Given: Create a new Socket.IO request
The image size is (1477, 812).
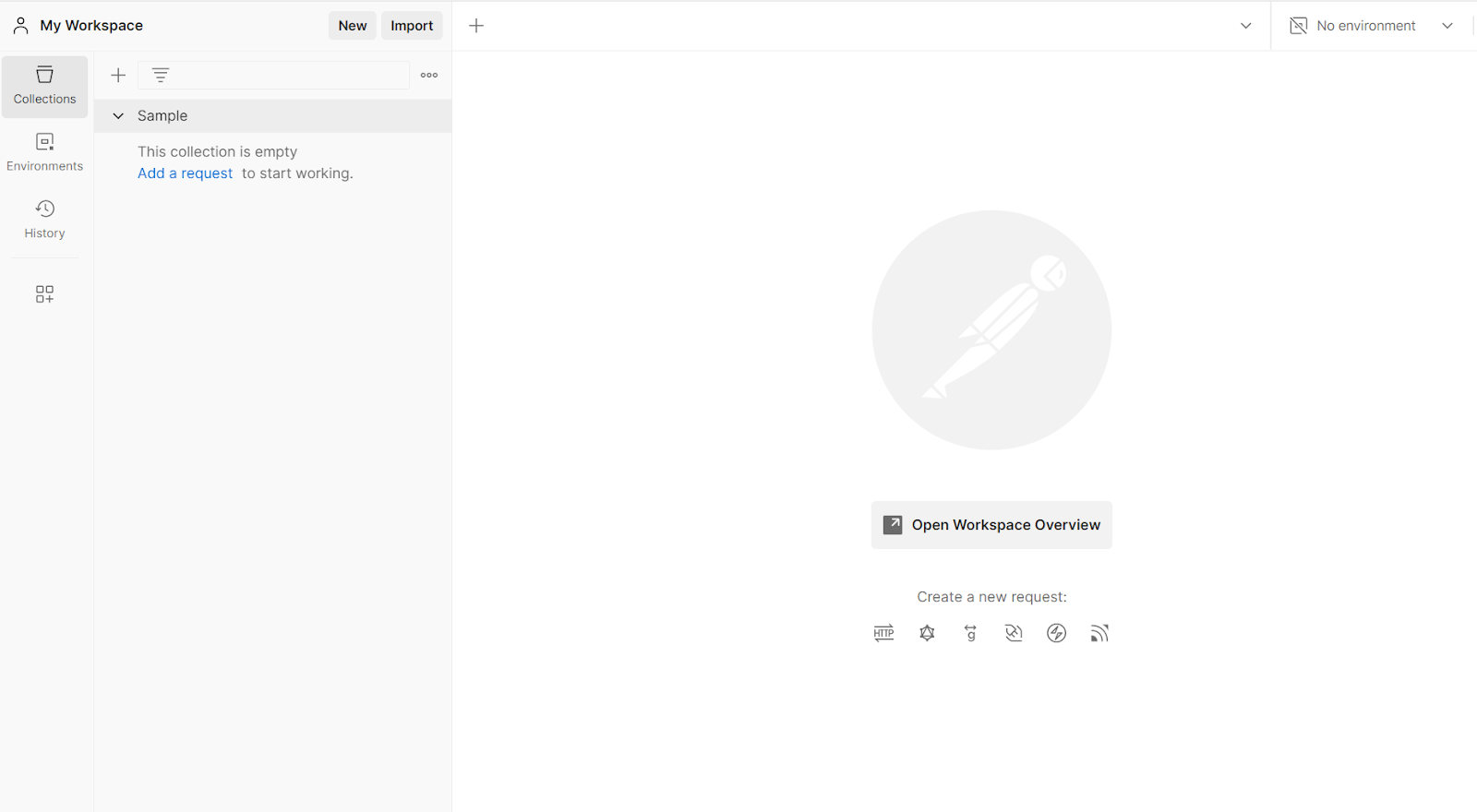Looking at the screenshot, I should click(1057, 633).
